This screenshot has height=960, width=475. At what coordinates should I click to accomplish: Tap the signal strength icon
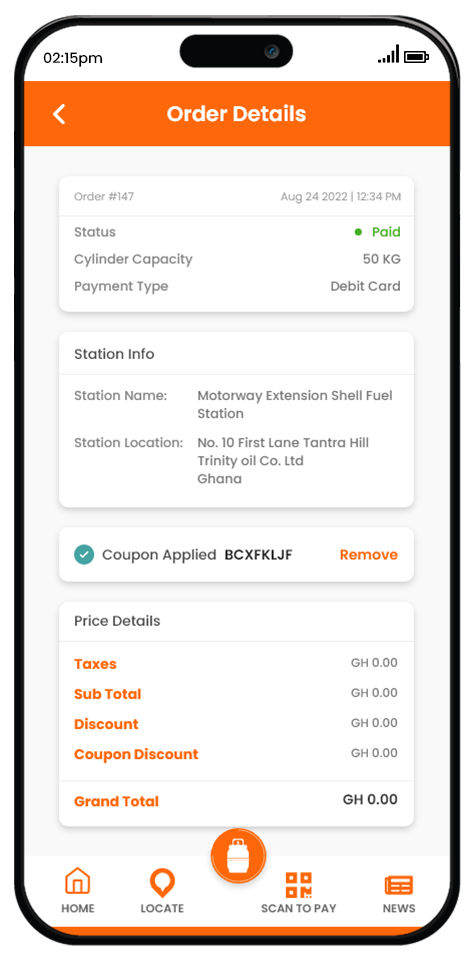tap(388, 54)
